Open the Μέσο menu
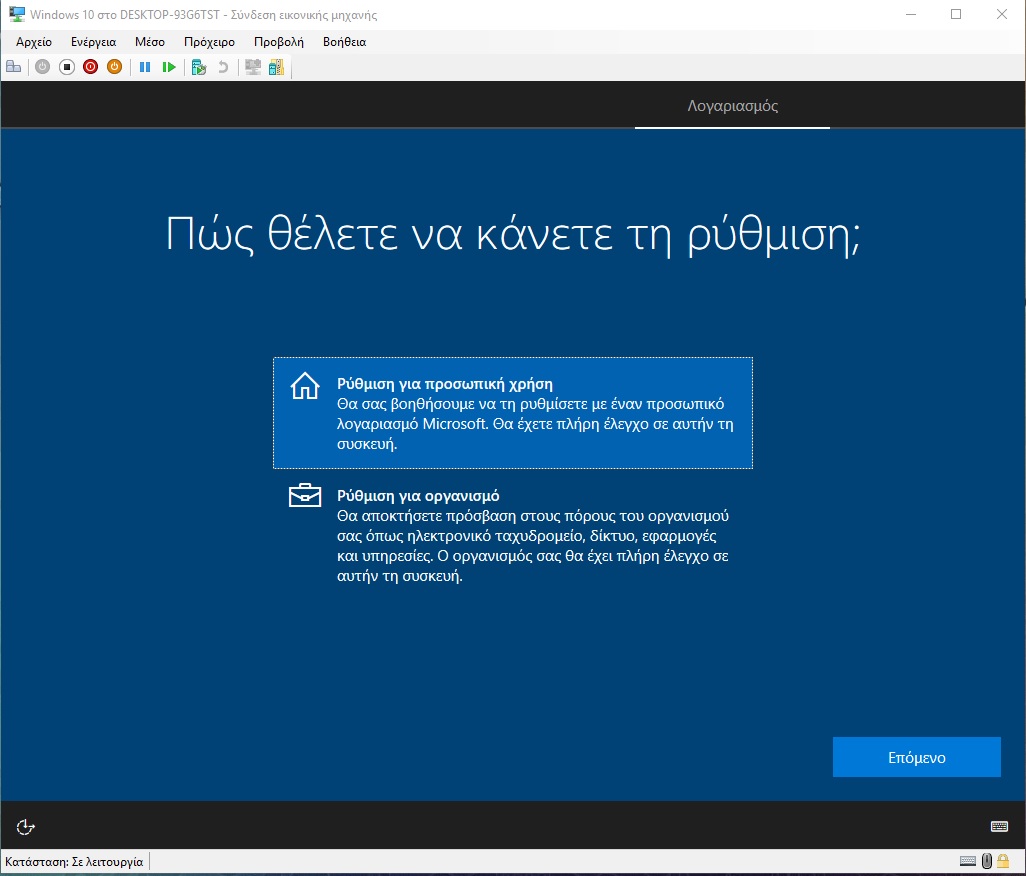Image resolution: width=1026 pixels, height=876 pixels. click(x=150, y=42)
